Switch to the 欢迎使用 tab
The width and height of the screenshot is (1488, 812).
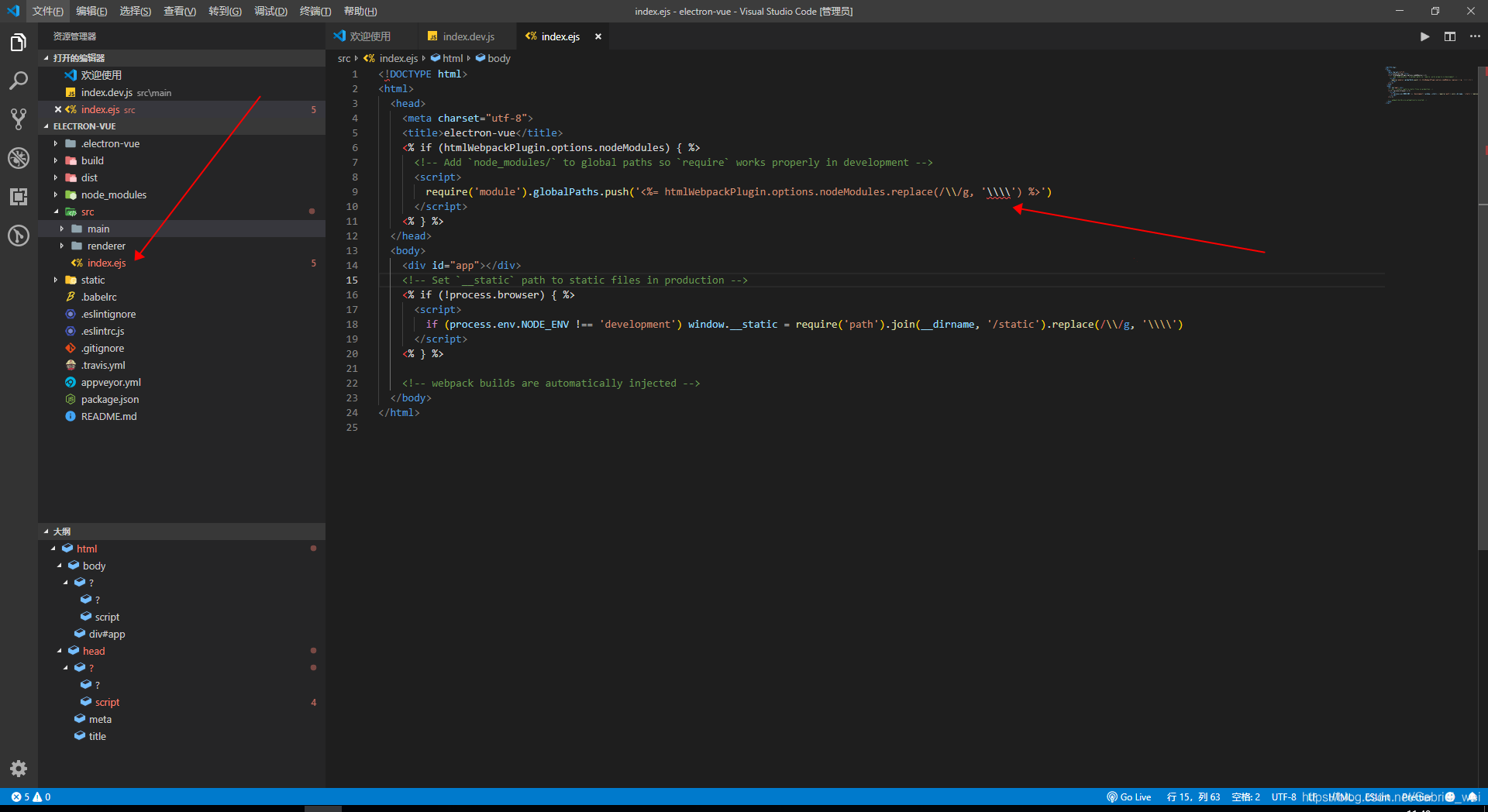tap(370, 36)
